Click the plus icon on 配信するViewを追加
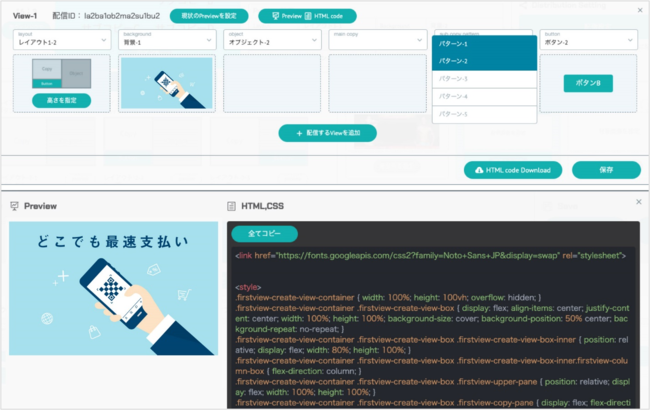Image resolution: width=650 pixels, height=411 pixels. coord(299,134)
